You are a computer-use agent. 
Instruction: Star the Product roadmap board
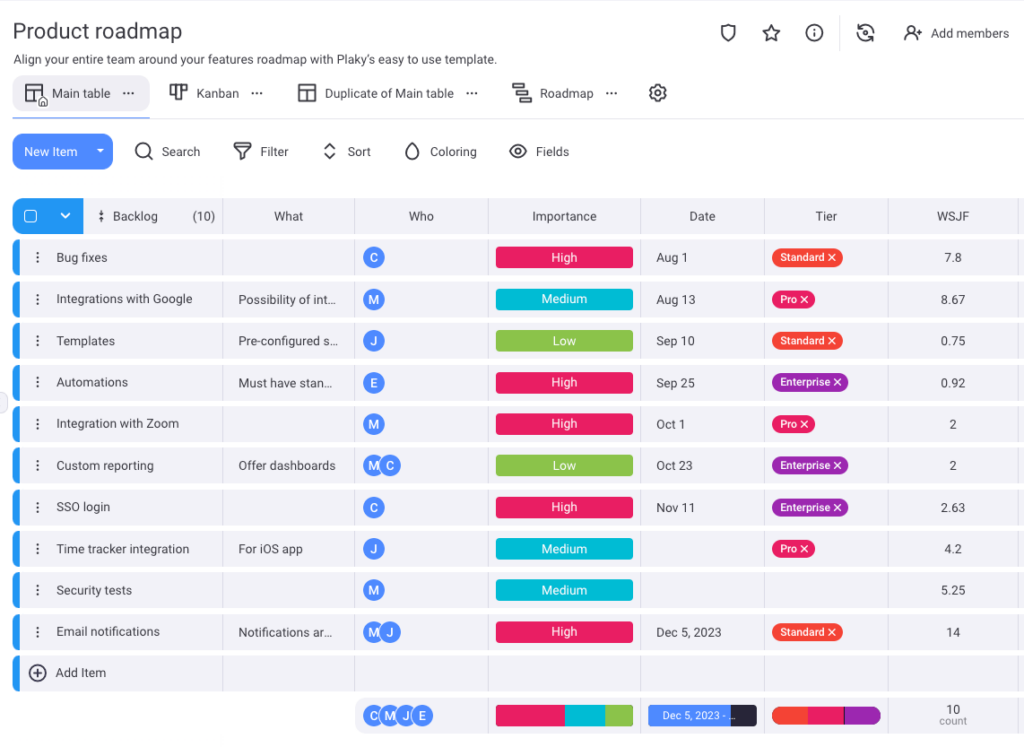click(771, 33)
